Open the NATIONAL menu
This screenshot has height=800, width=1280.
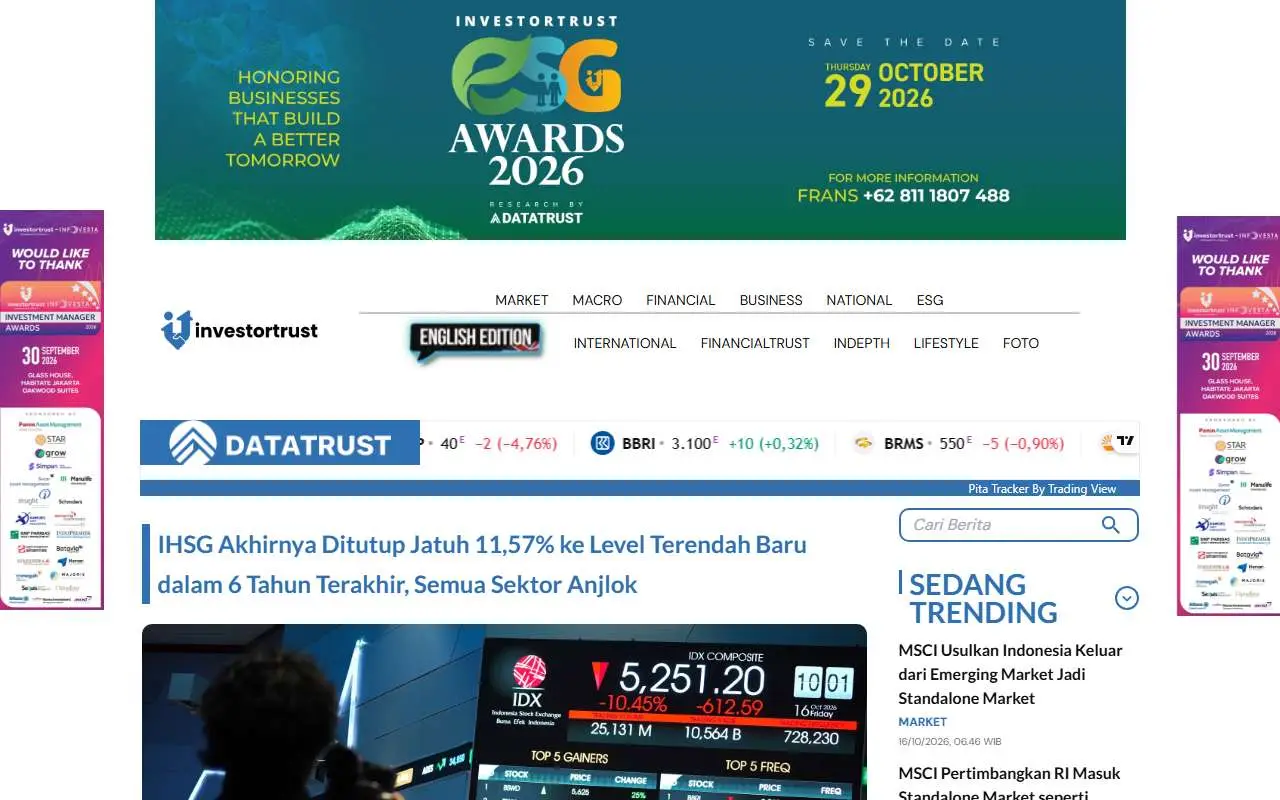[x=859, y=300]
